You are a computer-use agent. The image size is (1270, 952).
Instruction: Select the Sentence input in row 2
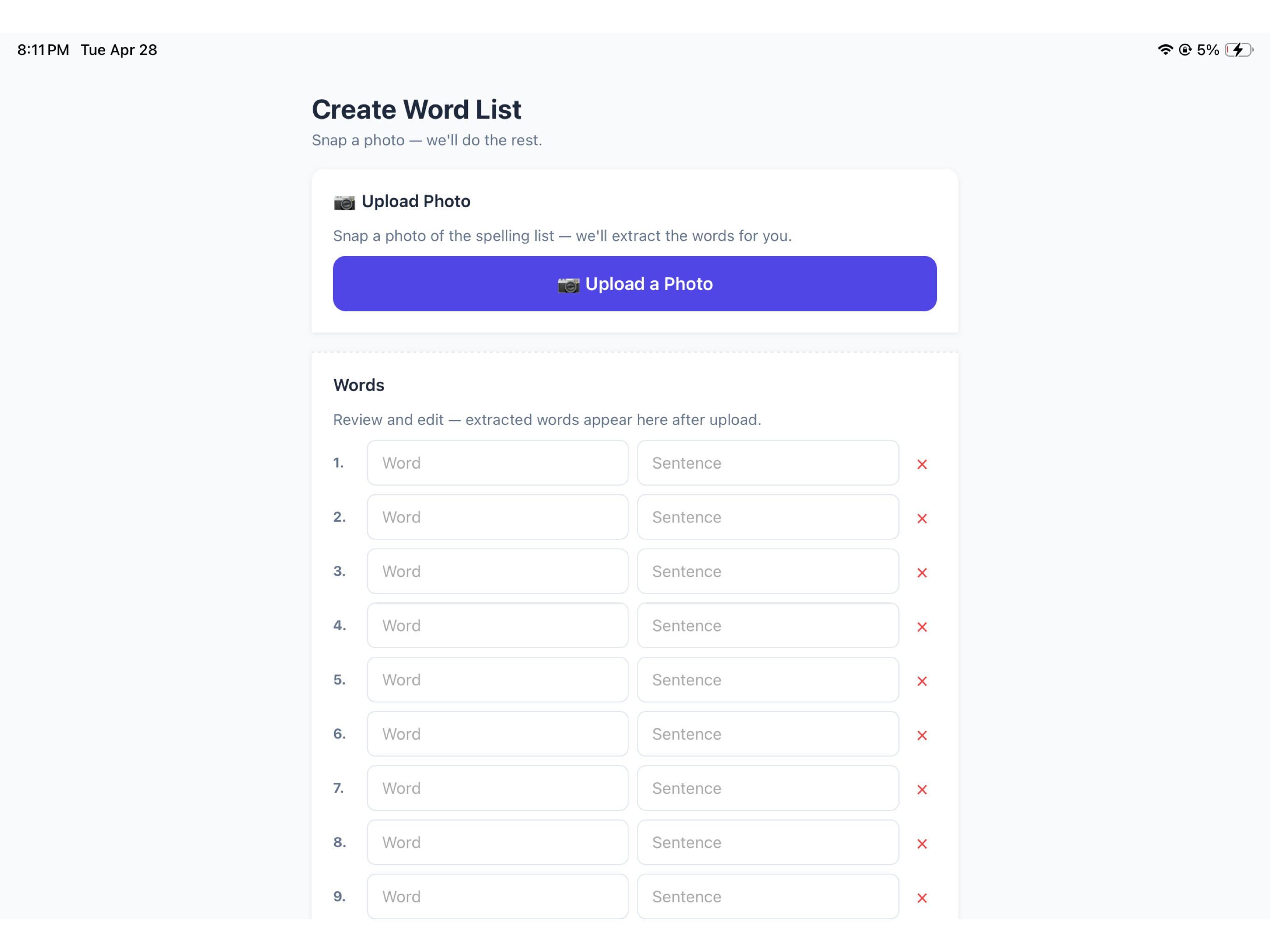(x=767, y=517)
